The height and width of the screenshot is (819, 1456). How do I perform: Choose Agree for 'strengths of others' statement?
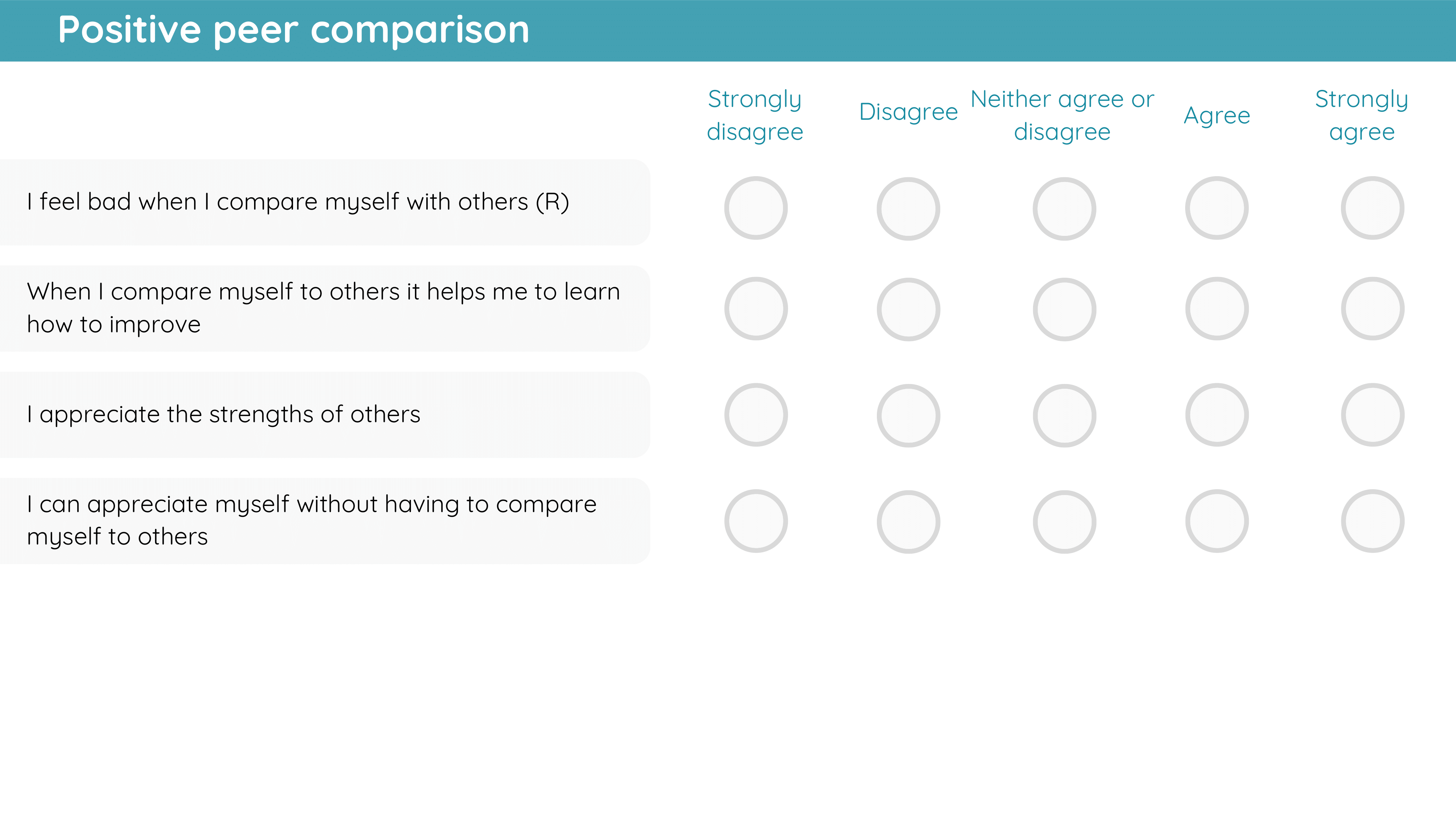click(1217, 415)
